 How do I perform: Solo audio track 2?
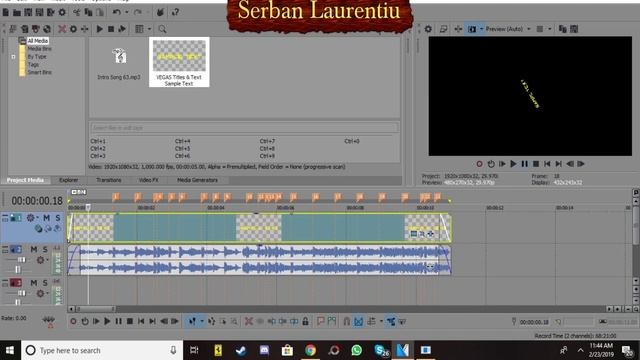coord(45,249)
